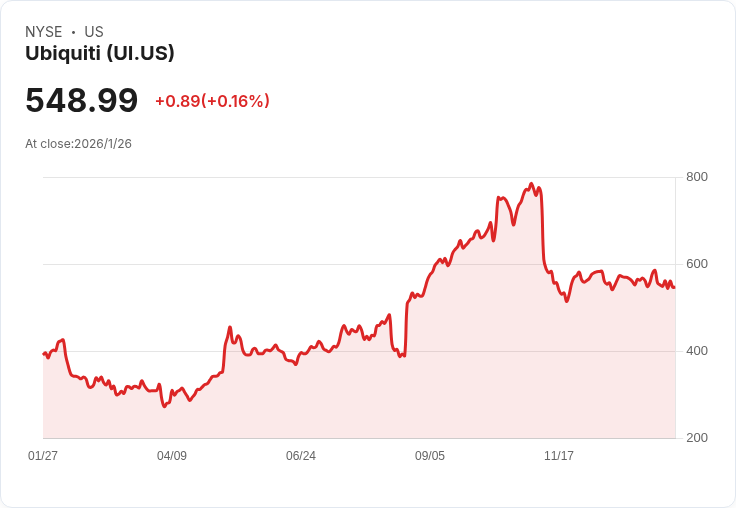Click the 200 y-axis label
The height and width of the screenshot is (508, 736).
pyautogui.click(x=696, y=438)
